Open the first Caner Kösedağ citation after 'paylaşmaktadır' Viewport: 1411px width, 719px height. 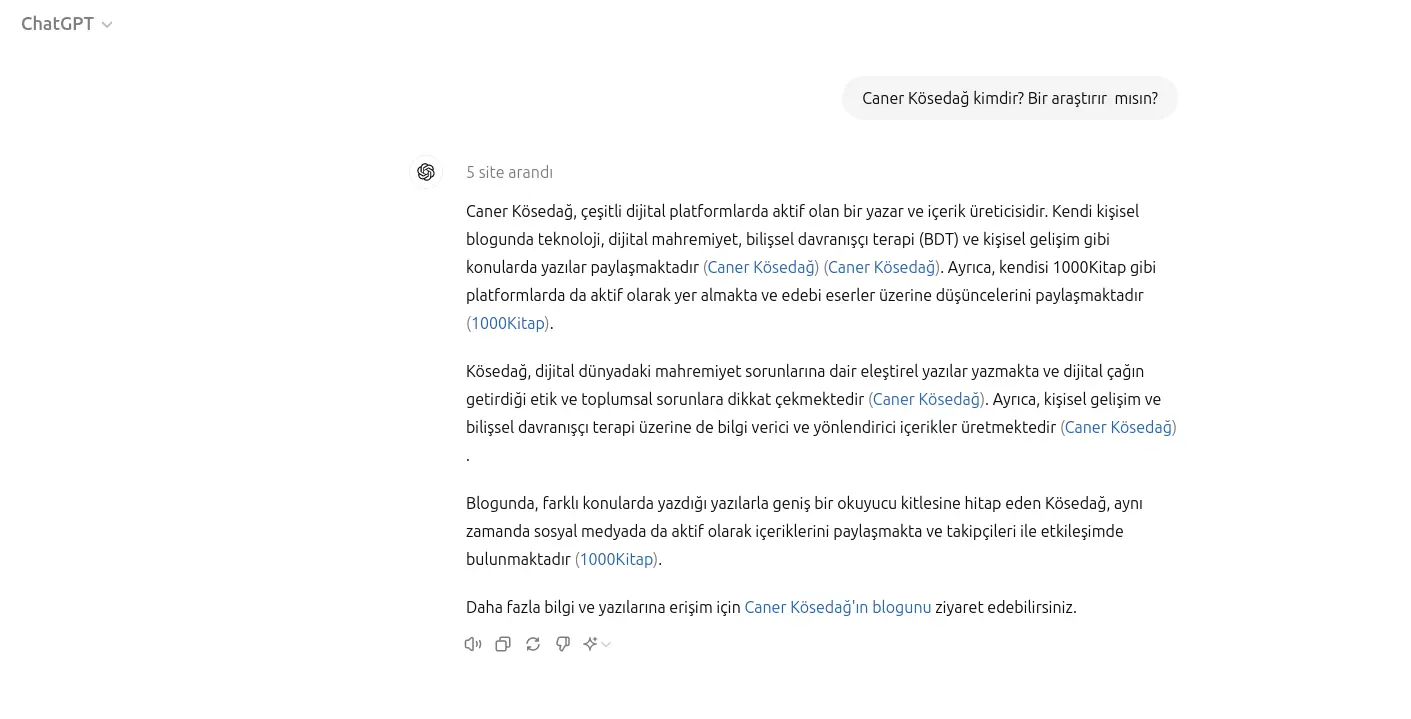pos(761,267)
